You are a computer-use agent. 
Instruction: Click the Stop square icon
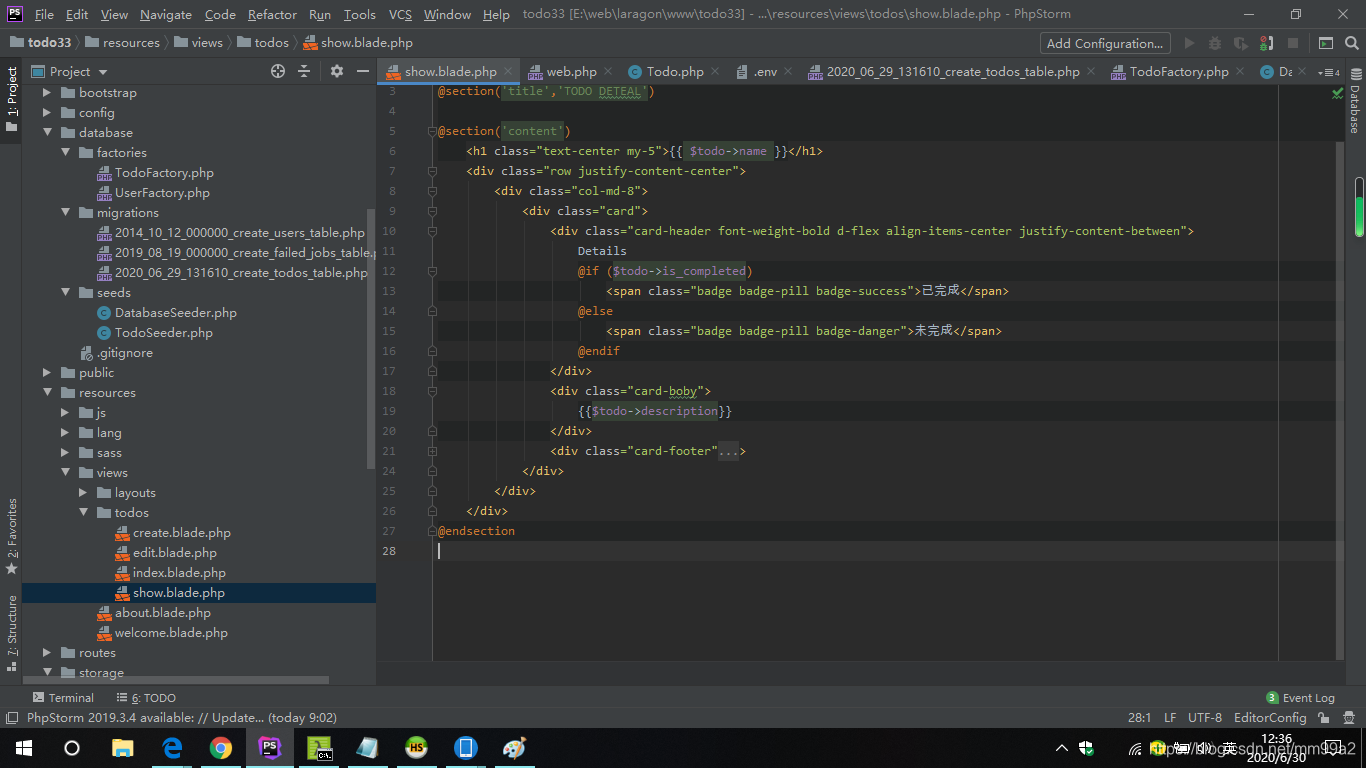1293,43
